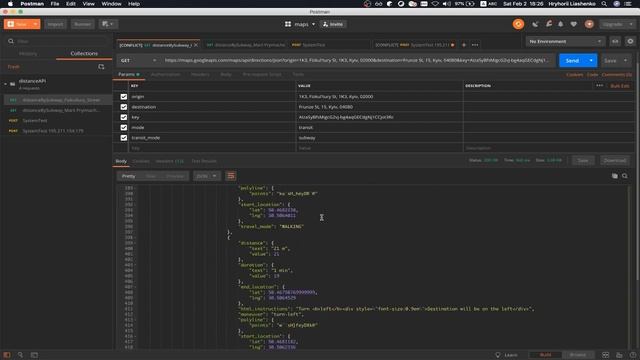Search within the response body icon
Screen dimensions: 640x360
point(624,176)
